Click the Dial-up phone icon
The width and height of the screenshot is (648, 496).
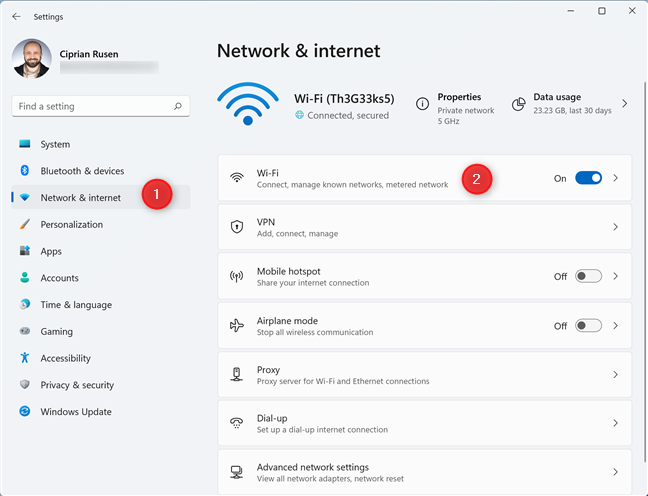237,423
